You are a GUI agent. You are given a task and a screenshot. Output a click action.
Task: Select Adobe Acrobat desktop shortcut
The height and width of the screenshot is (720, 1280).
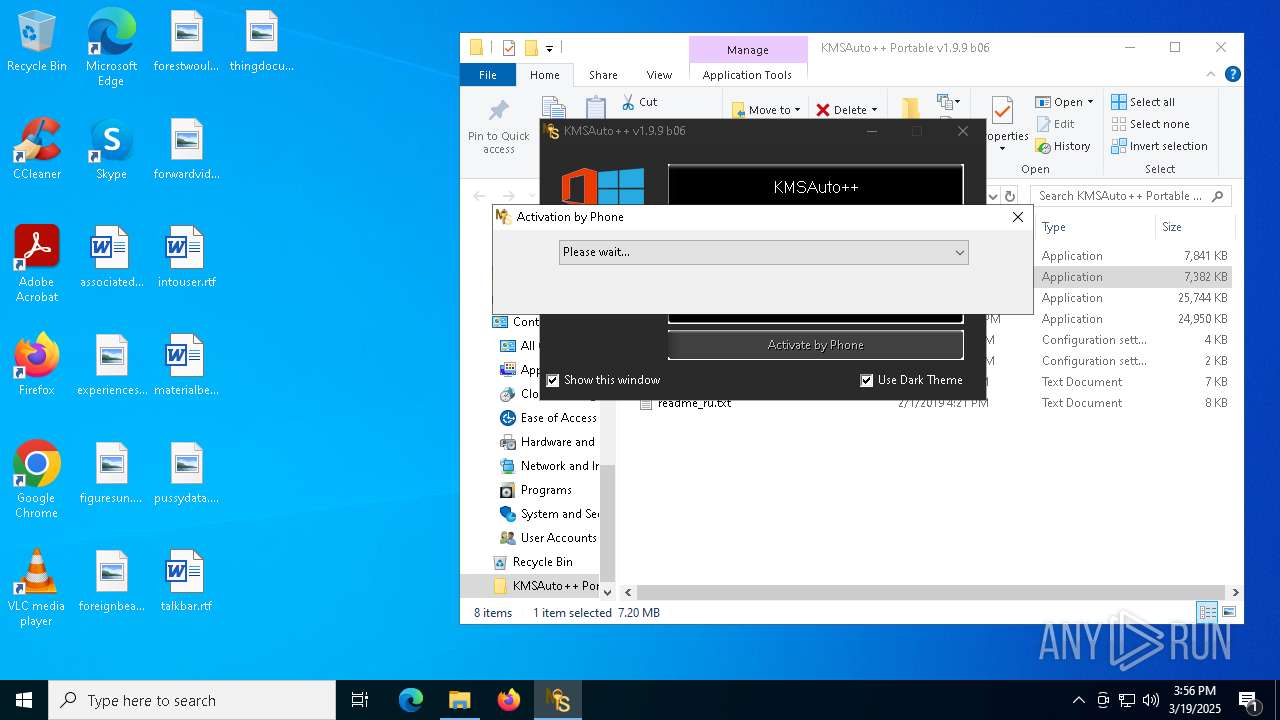pyautogui.click(x=36, y=264)
